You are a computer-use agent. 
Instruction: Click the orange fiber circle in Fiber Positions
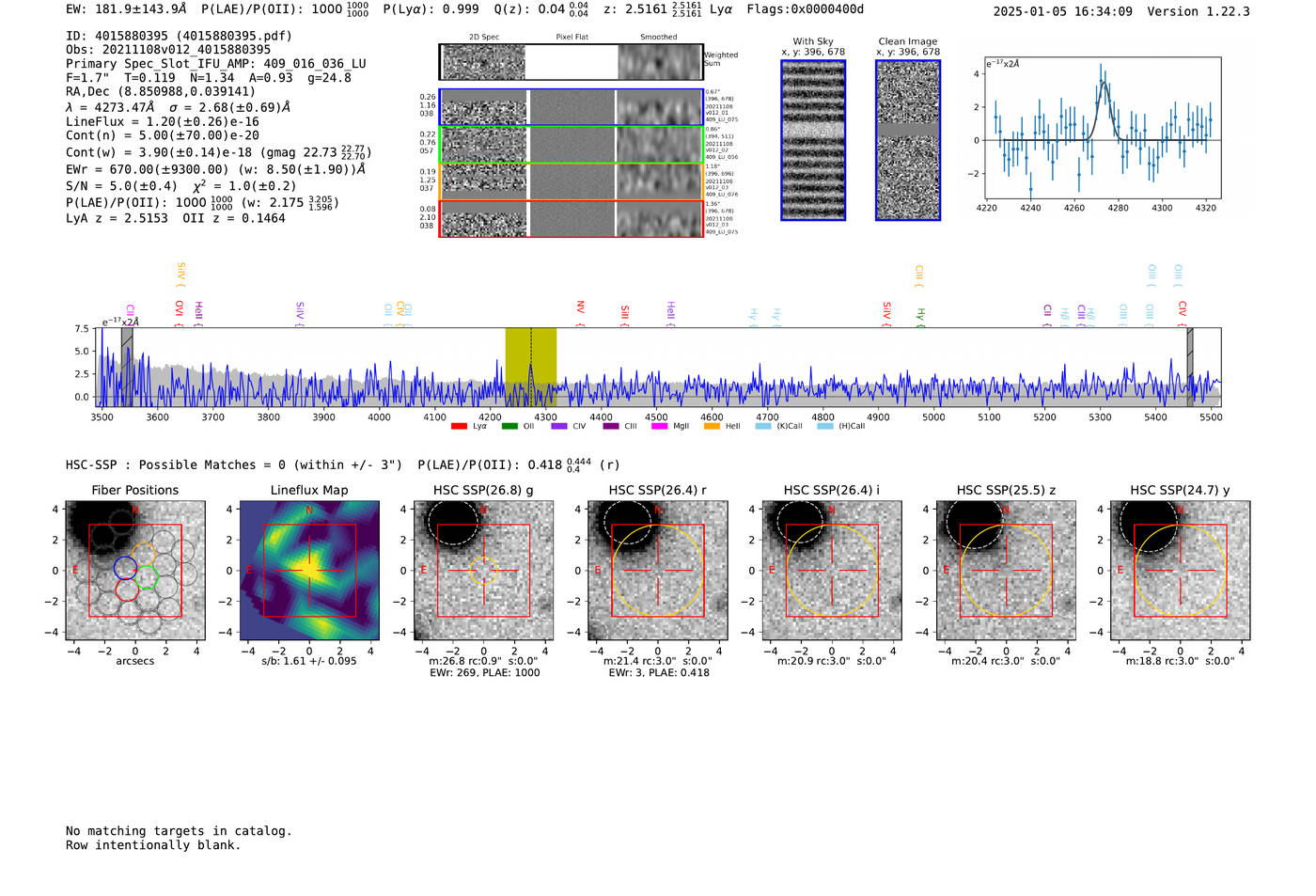click(143, 554)
